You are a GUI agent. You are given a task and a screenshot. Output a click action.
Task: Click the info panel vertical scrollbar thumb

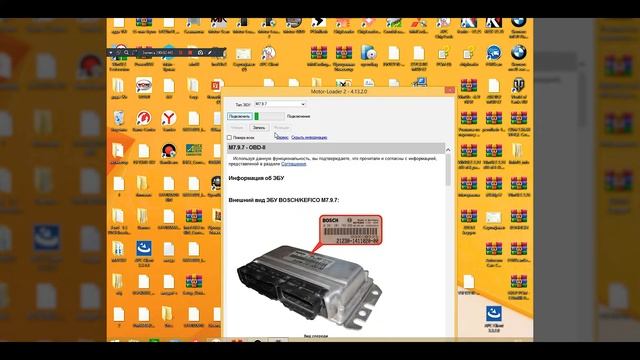point(448,169)
